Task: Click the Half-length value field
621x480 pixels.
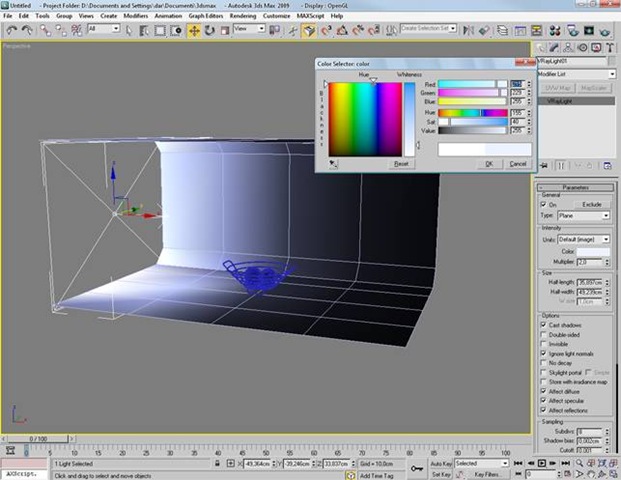Action: click(x=589, y=282)
